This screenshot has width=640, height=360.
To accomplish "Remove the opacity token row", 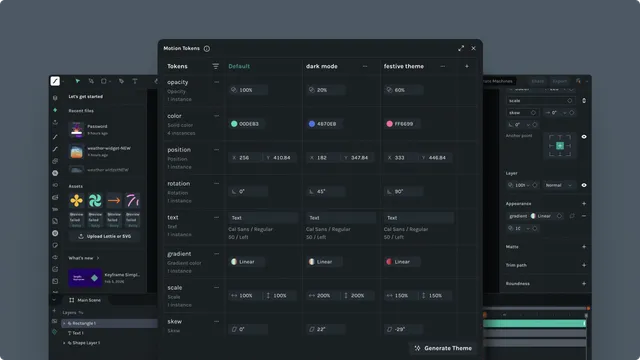I will pyautogui.click(x=217, y=82).
